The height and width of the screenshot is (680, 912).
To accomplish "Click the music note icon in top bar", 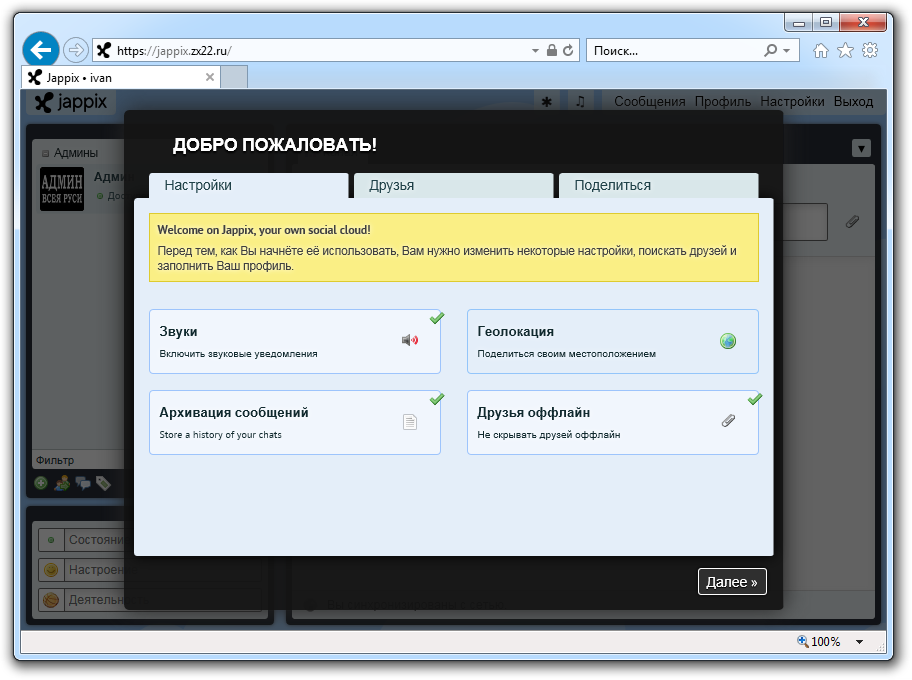I will click(x=580, y=101).
